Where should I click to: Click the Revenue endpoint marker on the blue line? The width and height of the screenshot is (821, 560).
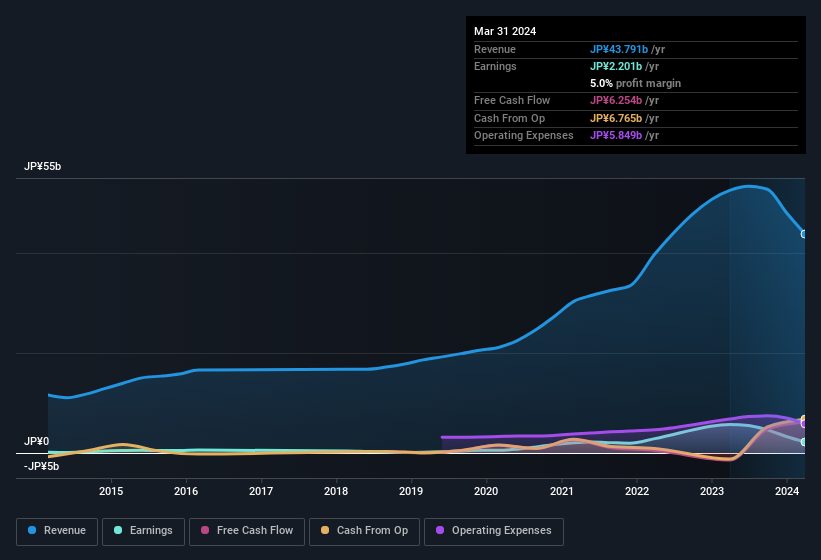pyautogui.click(x=804, y=234)
